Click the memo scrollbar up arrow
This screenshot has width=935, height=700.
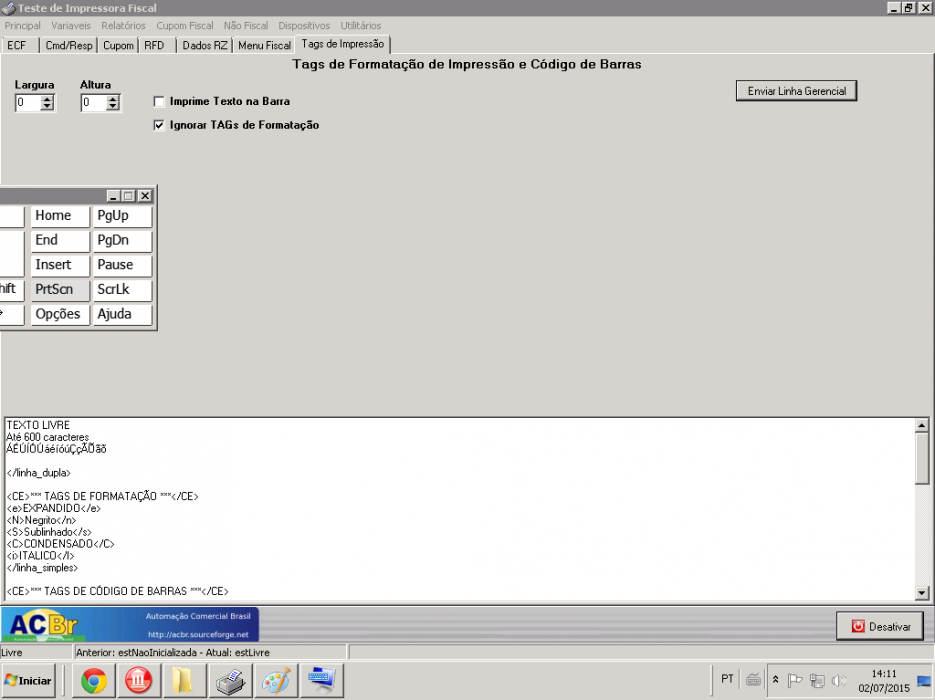(x=922, y=425)
